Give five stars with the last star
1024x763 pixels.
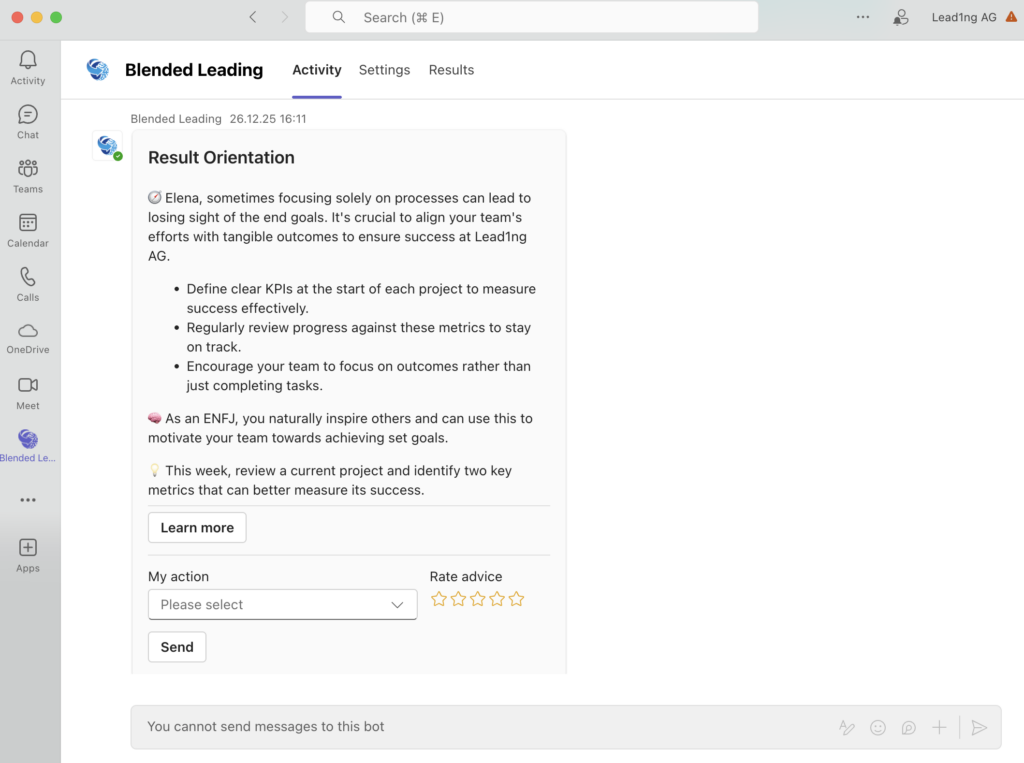click(516, 599)
